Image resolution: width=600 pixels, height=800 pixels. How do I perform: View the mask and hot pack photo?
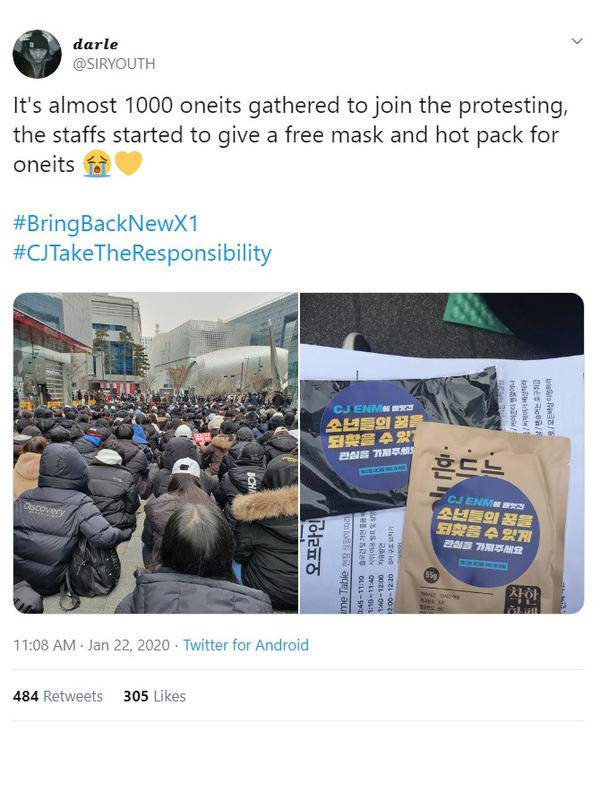[x=442, y=453]
